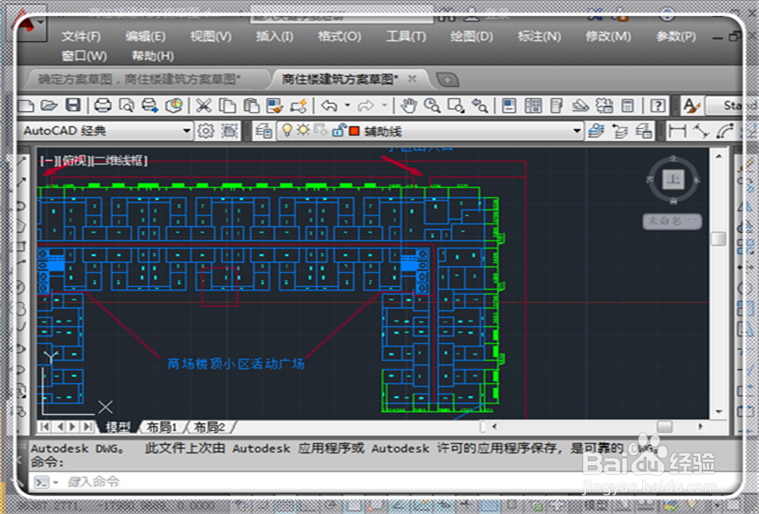Copy selection with Copy icon
Screen dimensions: 759x514
pyautogui.click(x=227, y=105)
